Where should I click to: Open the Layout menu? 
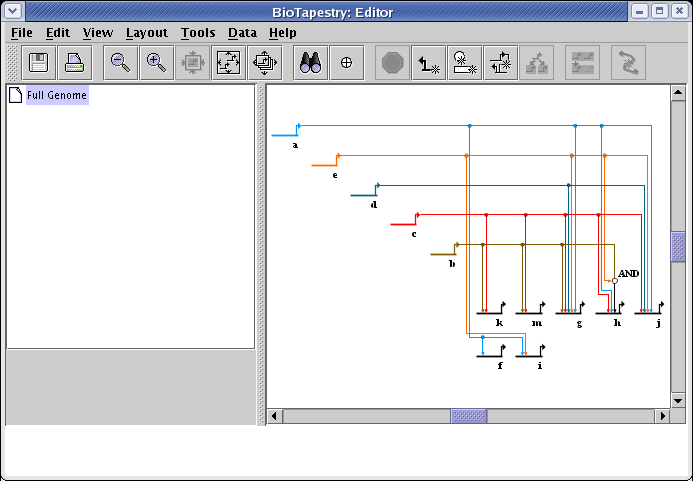[146, 33]
